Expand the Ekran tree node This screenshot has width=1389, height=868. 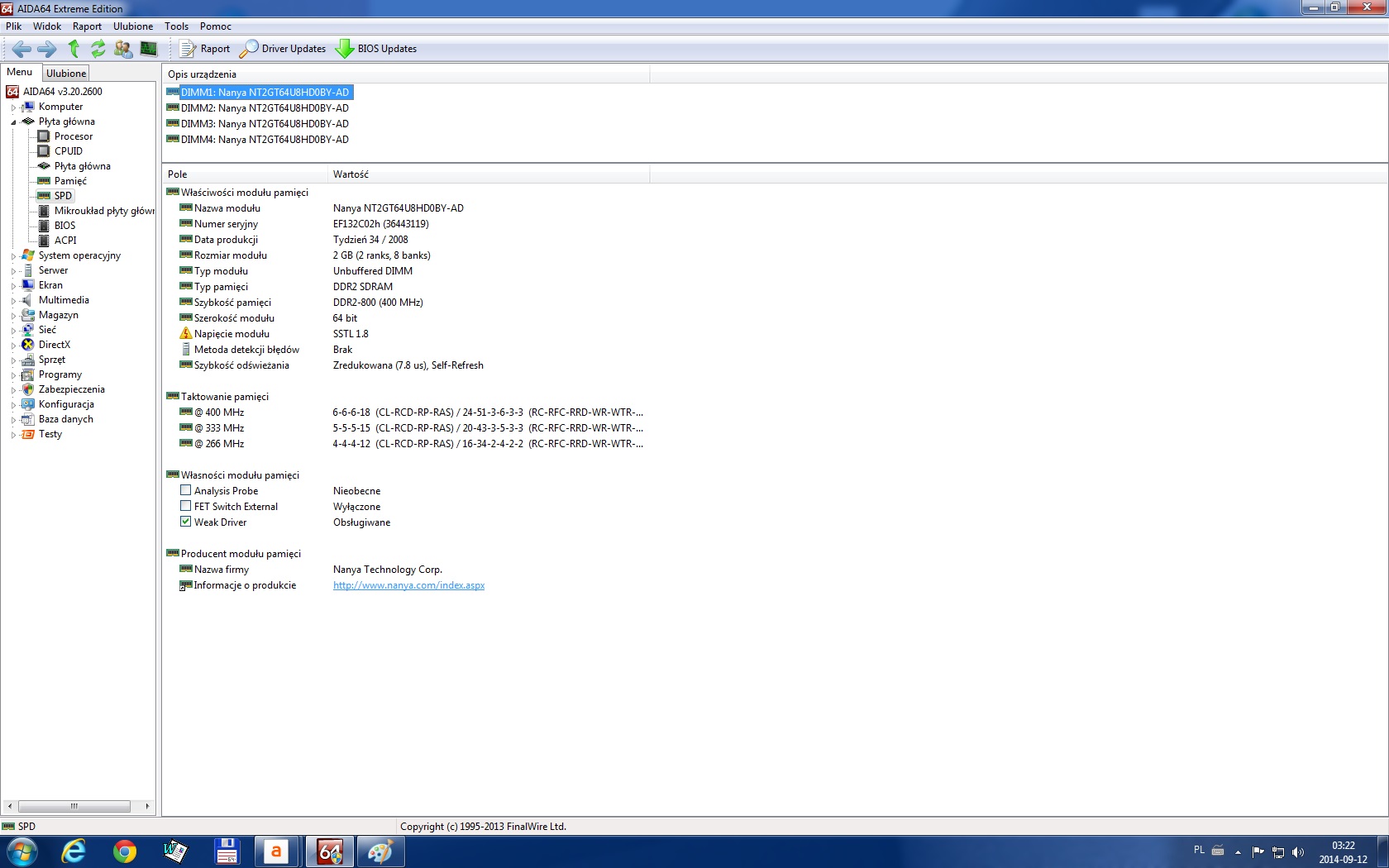tap(13, 286)
